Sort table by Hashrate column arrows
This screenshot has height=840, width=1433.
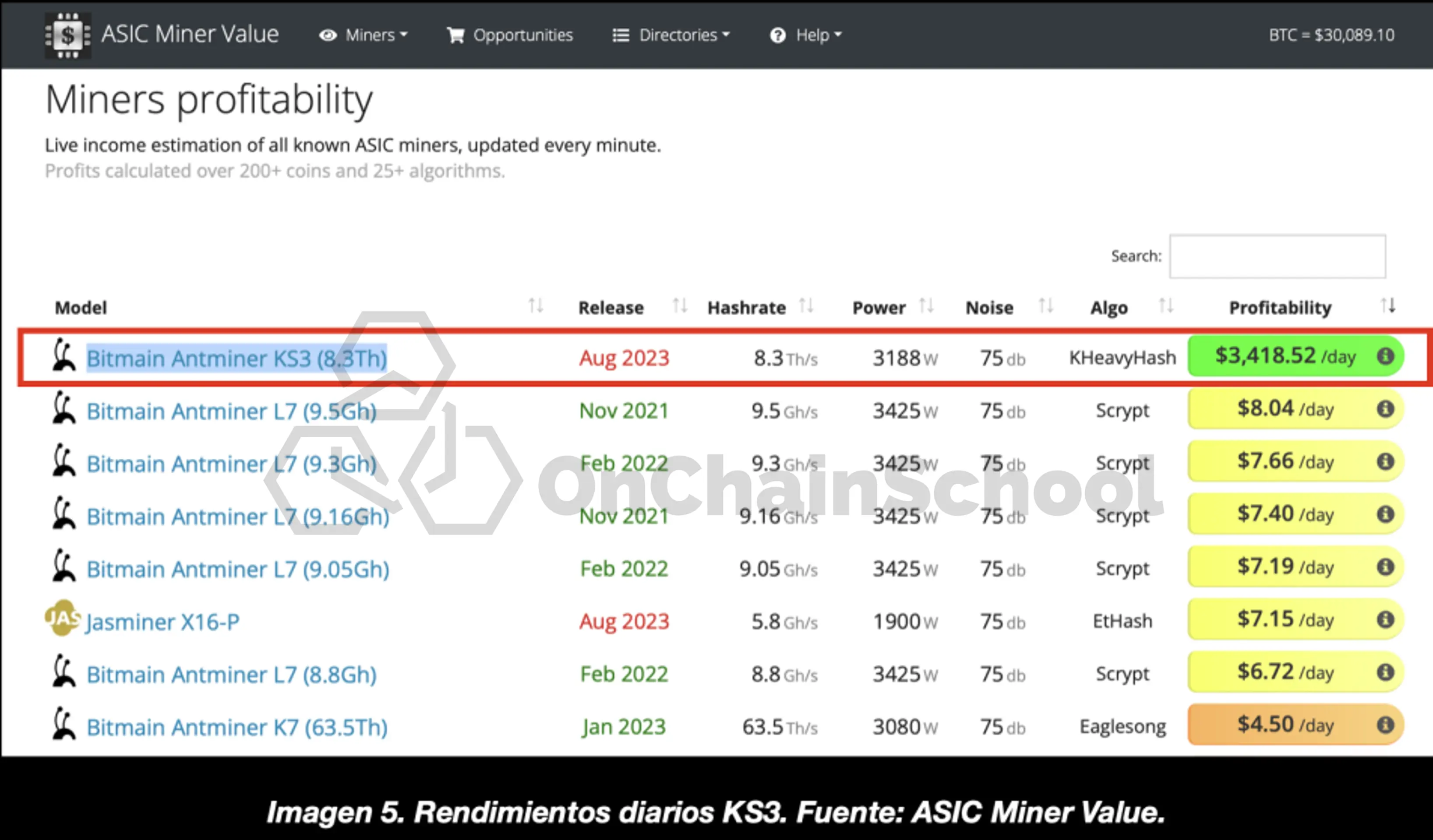tap(806, 306)
